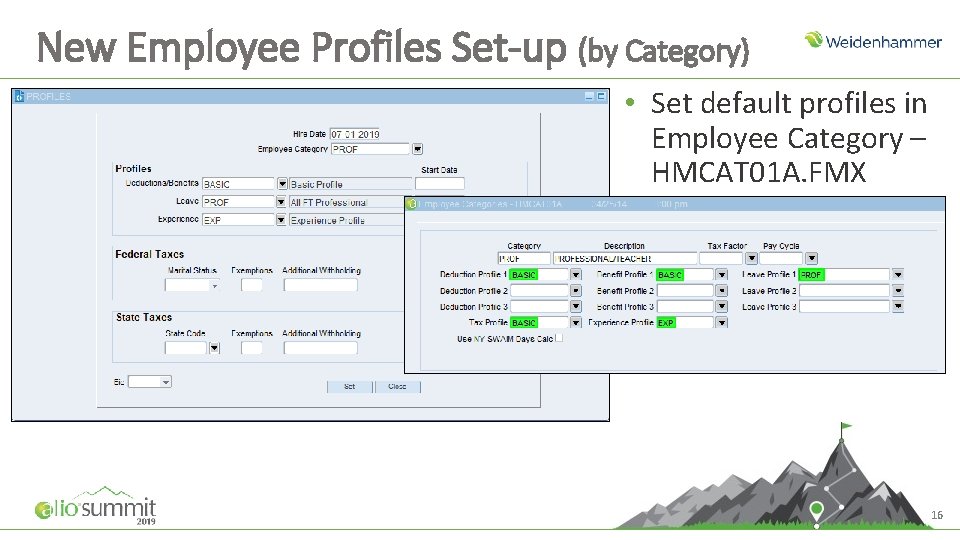Click Deduction Profile 2 empty field
960x540 pixels.
[x=539, y=291]
